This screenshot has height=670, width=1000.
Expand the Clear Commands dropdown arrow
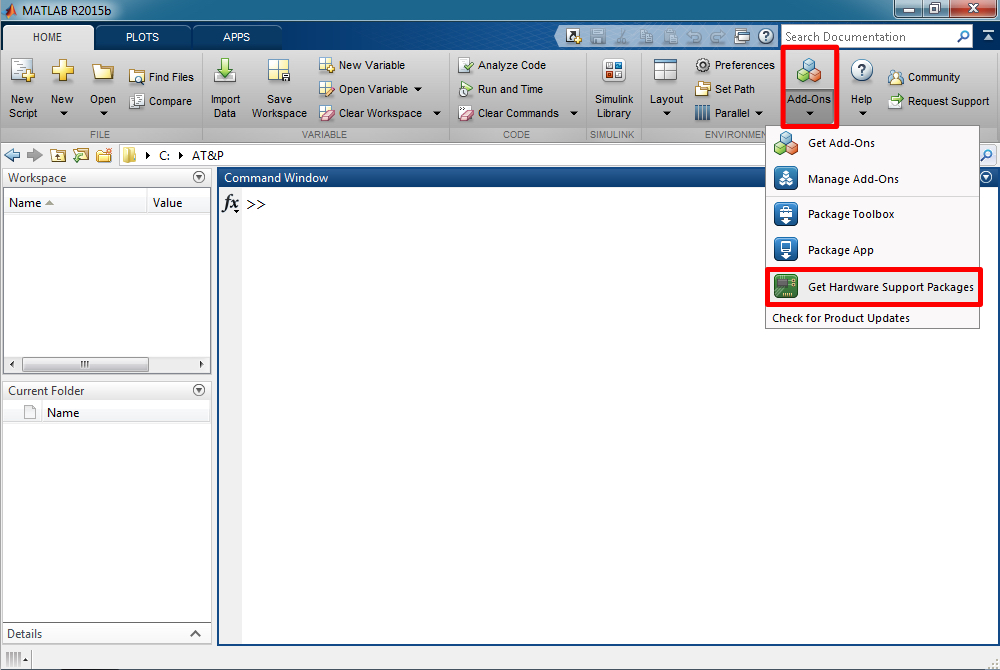pos(574,113)
